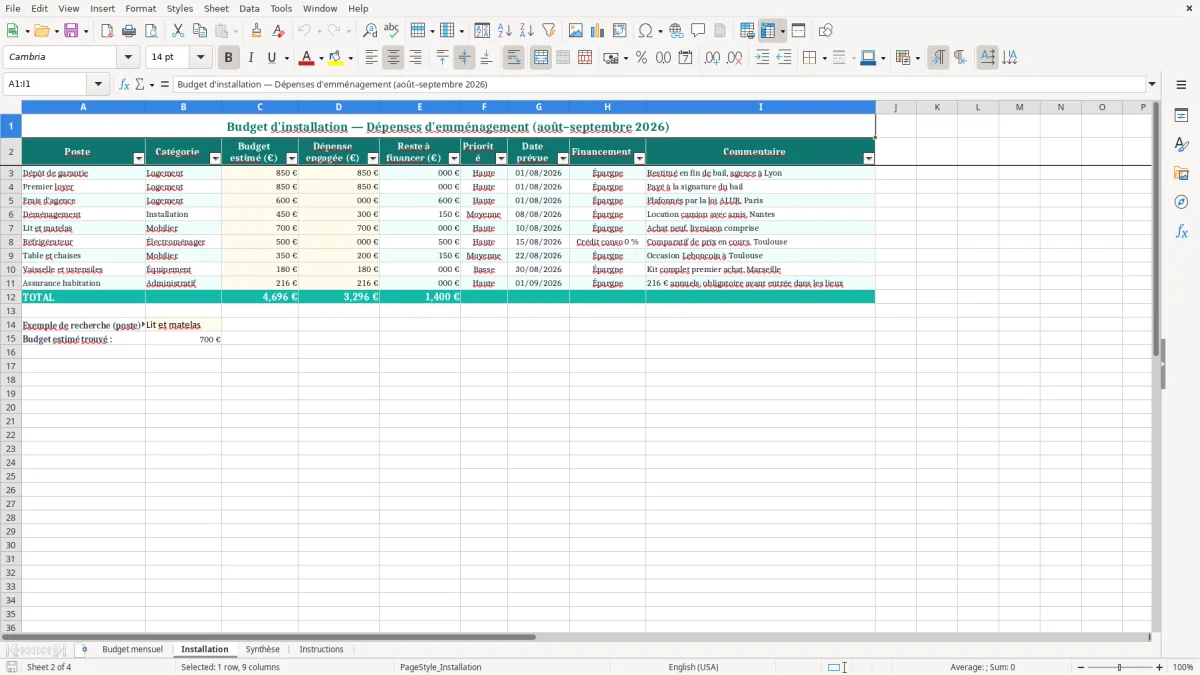
Task: Toggle Right-To-Left text direction
Action: click(x=960, y=58)
